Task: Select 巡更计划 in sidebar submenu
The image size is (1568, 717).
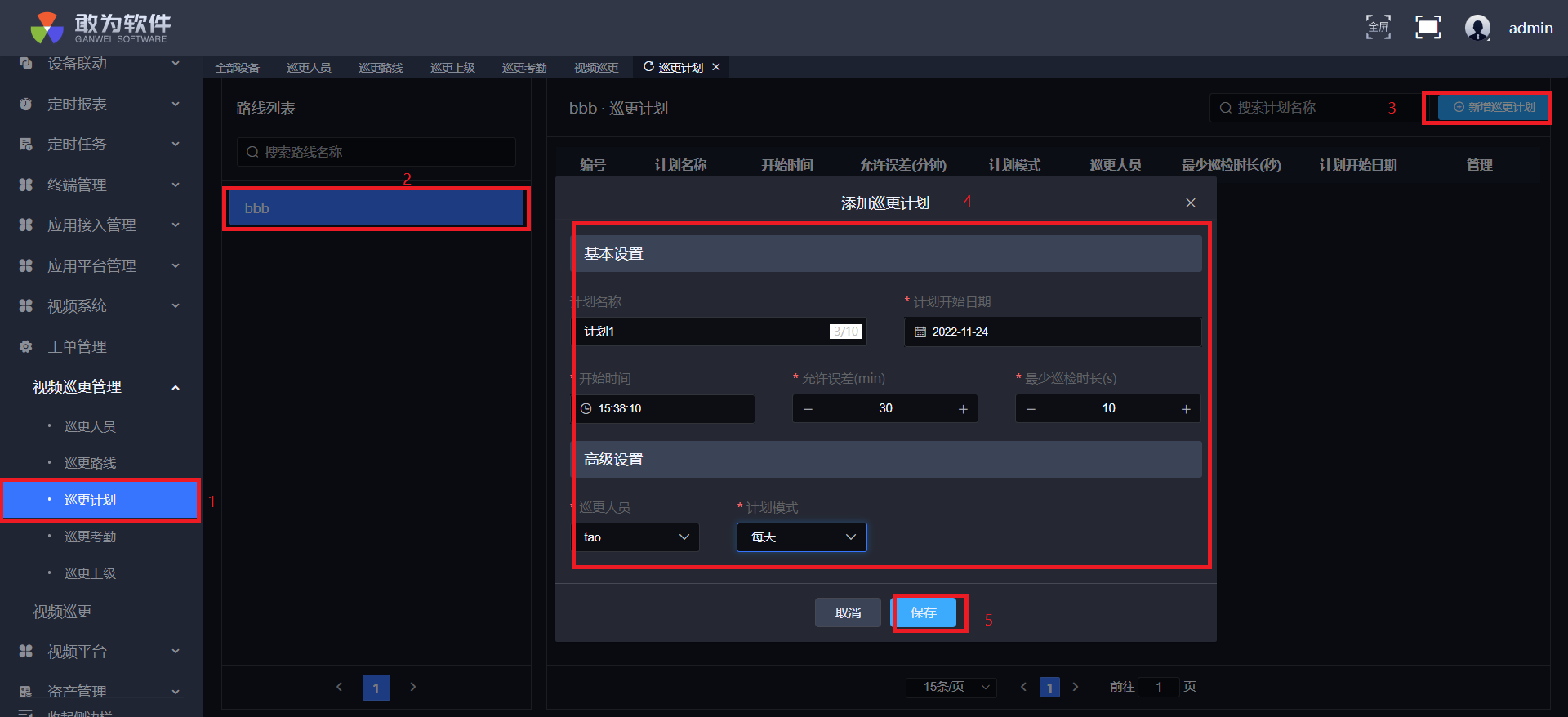Action: (101, 500)
